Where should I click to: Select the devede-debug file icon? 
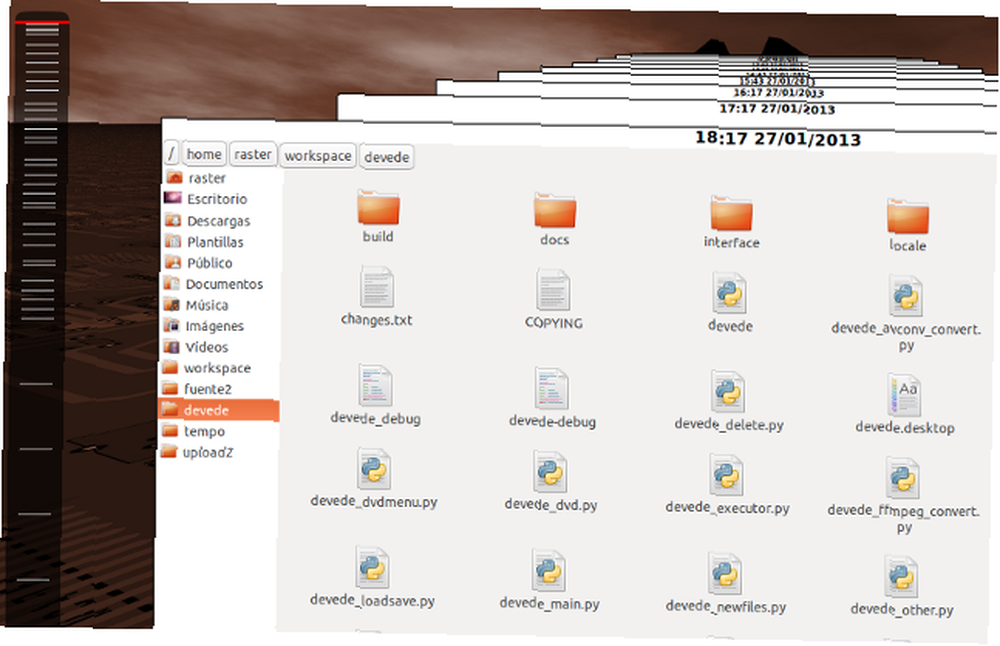tap(552, 388)
